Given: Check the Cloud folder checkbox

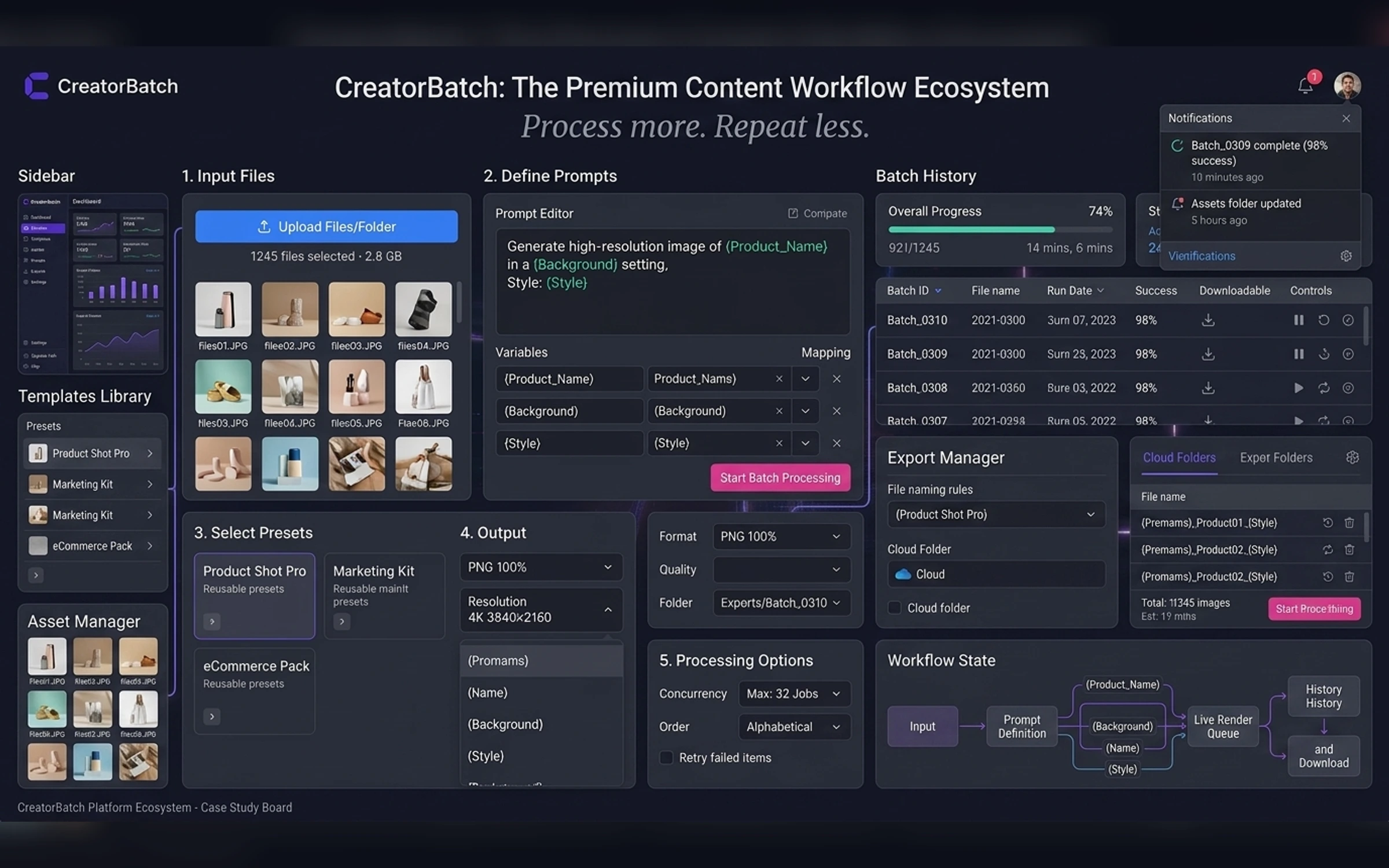Looking at the screenshot, I should [x=894, y=608].
